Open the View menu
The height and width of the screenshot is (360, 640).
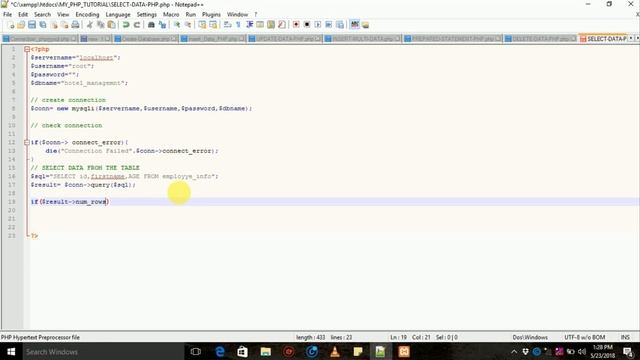(x=63, y=14)
